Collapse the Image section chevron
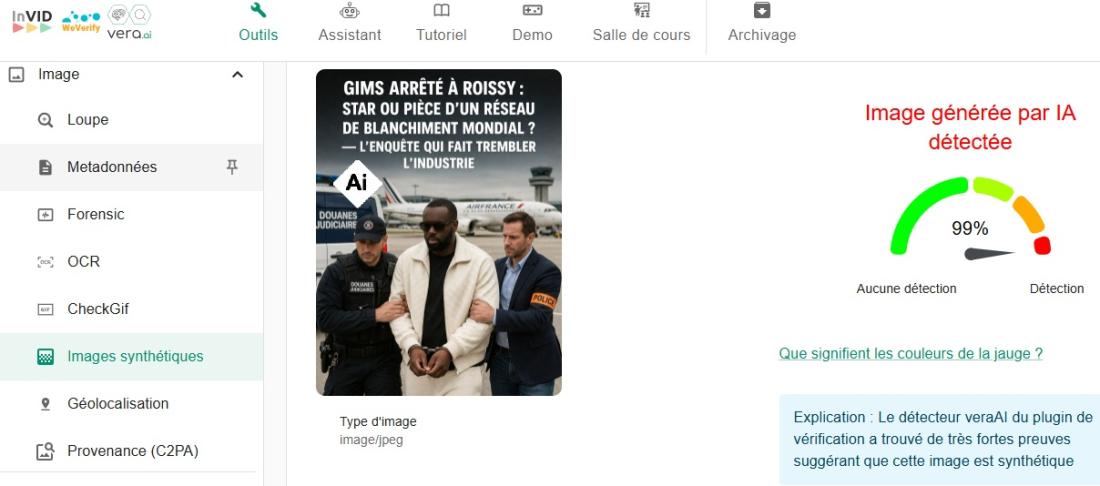 pos(238,74)
